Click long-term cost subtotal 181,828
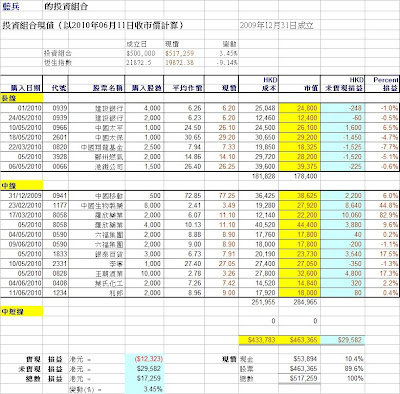The height and width of the screenshot is (394, 400). click(x=259, y=176)
